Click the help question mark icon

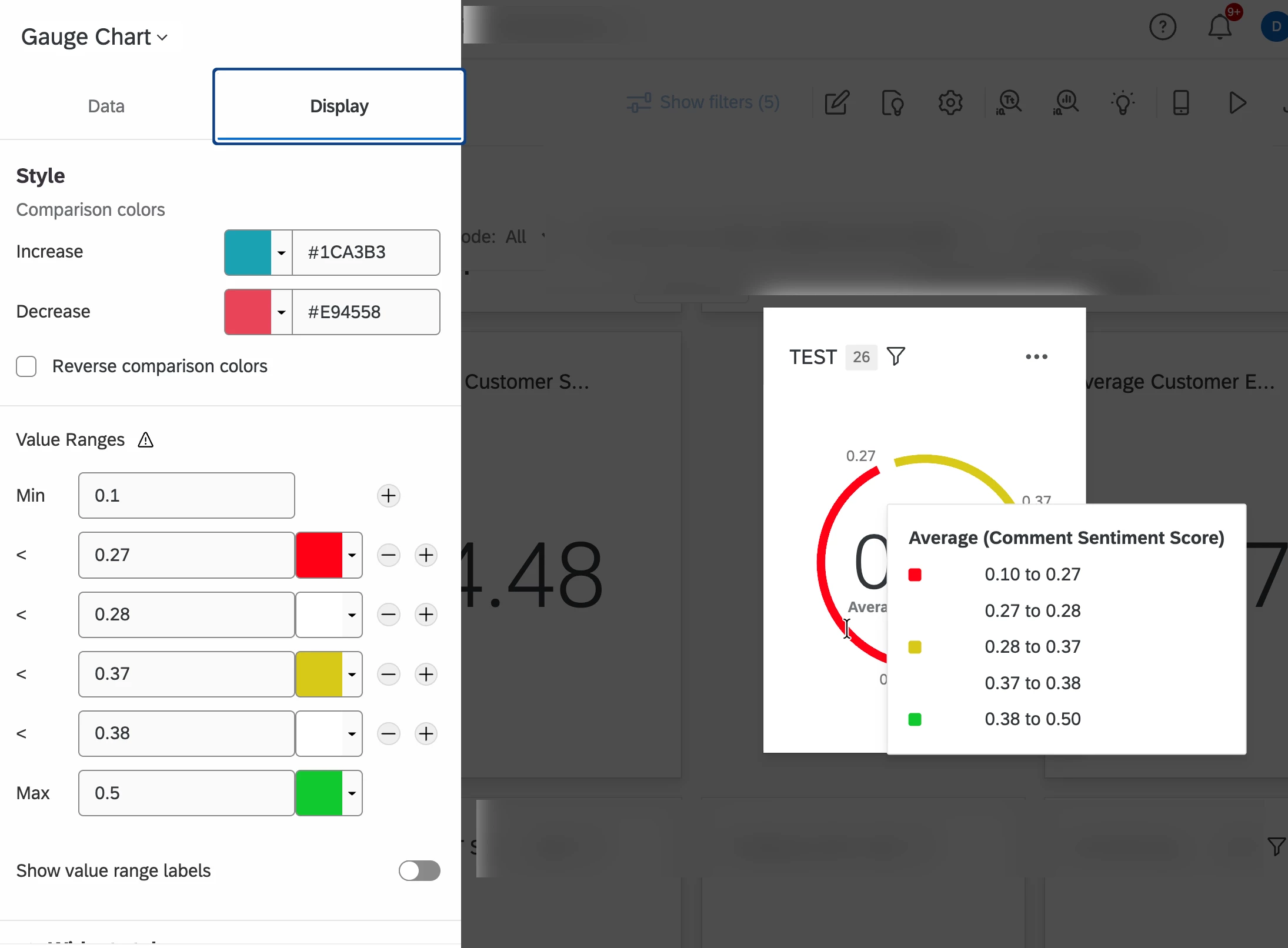tap(1162, 27)
